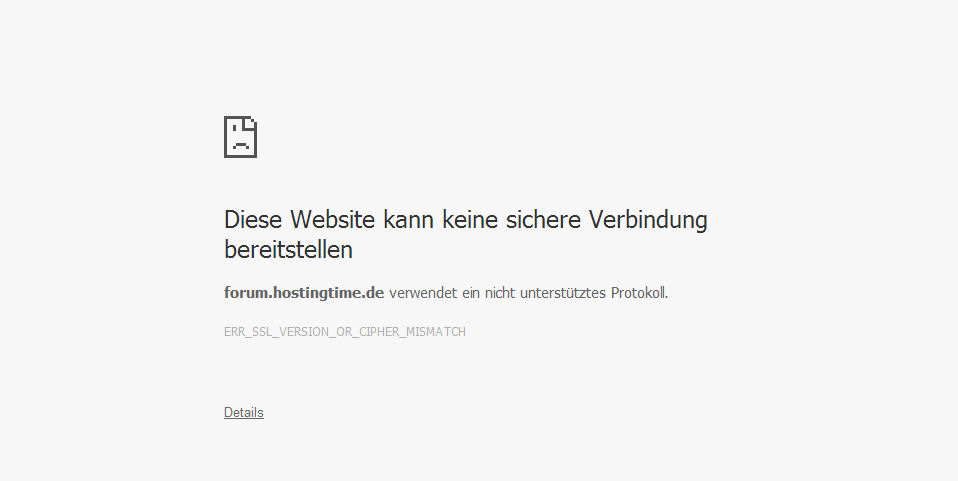This screenshot has width=958, height=481.
Task: Open the Details link
Action: pyautogui.click(x=244, y=413)
